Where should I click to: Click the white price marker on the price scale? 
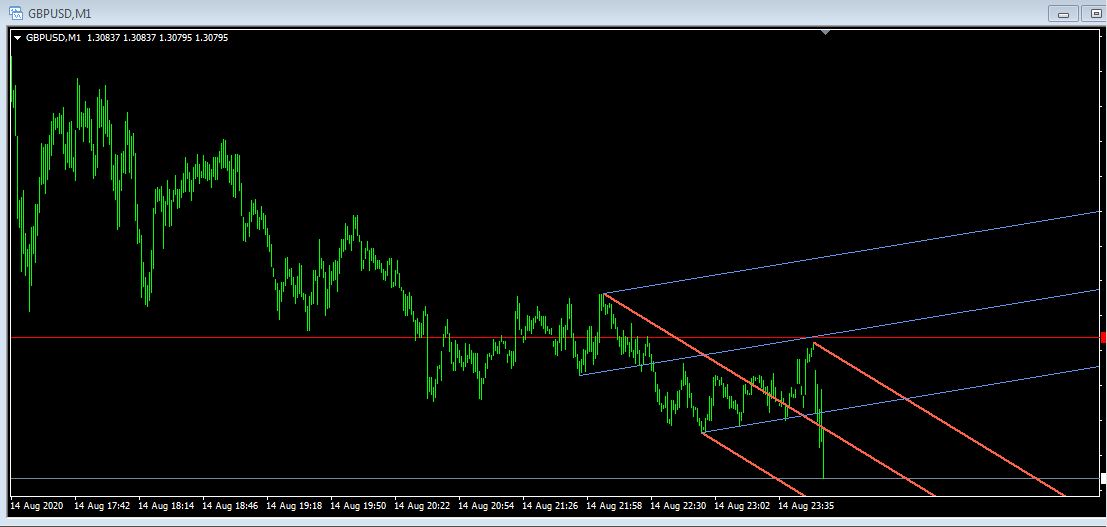click(x=1103, y=478)
